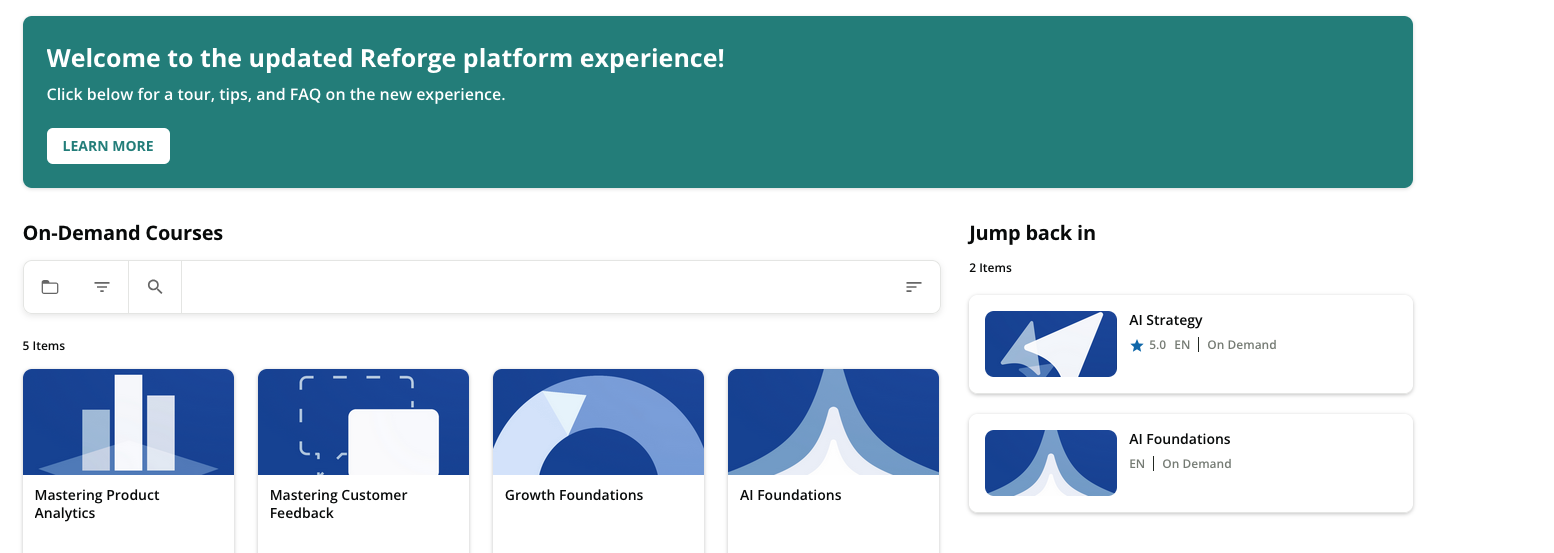Open Growth Foundations course thumbnail
This screenshot has width=1554, height=553.
(x=598, y=422)
